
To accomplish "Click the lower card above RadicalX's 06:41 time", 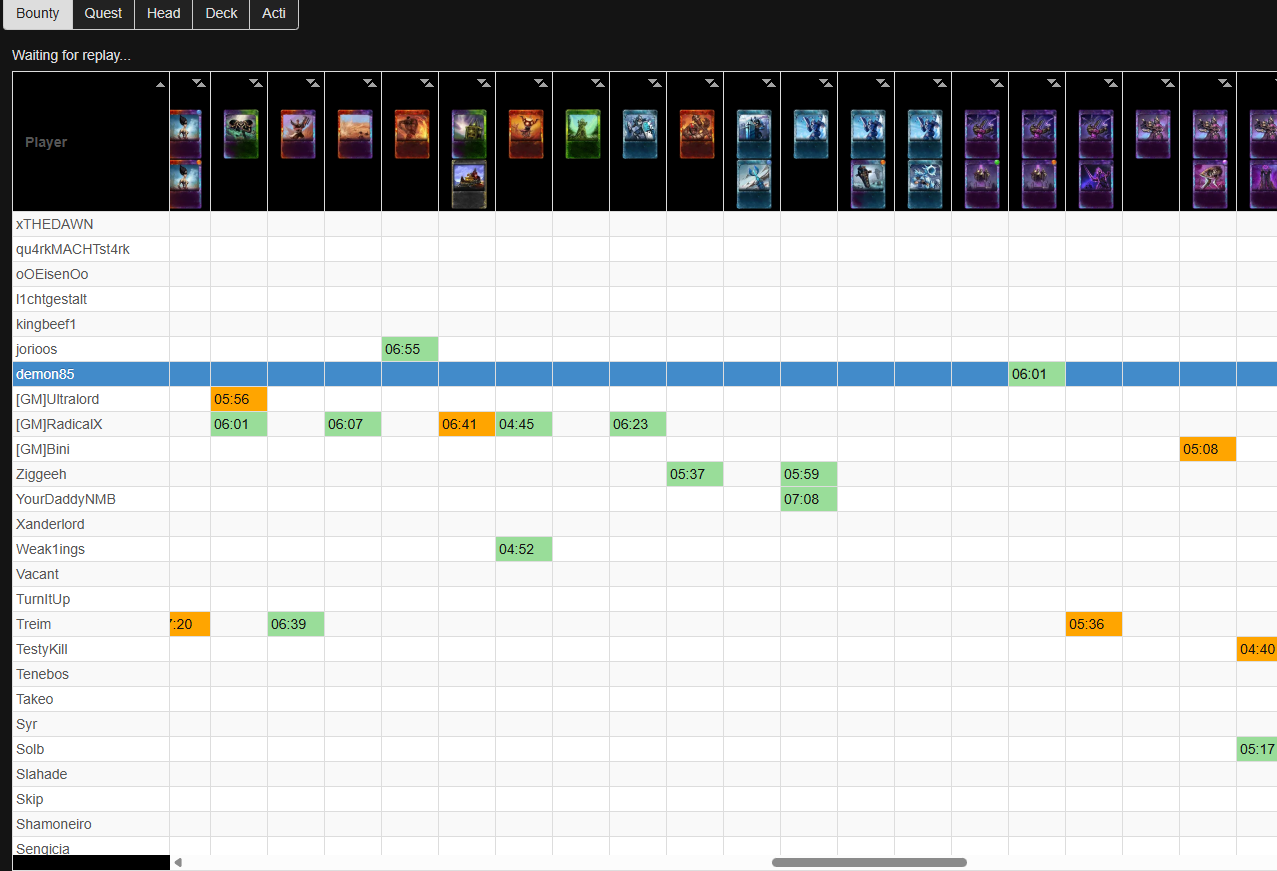I will [468, 184].
